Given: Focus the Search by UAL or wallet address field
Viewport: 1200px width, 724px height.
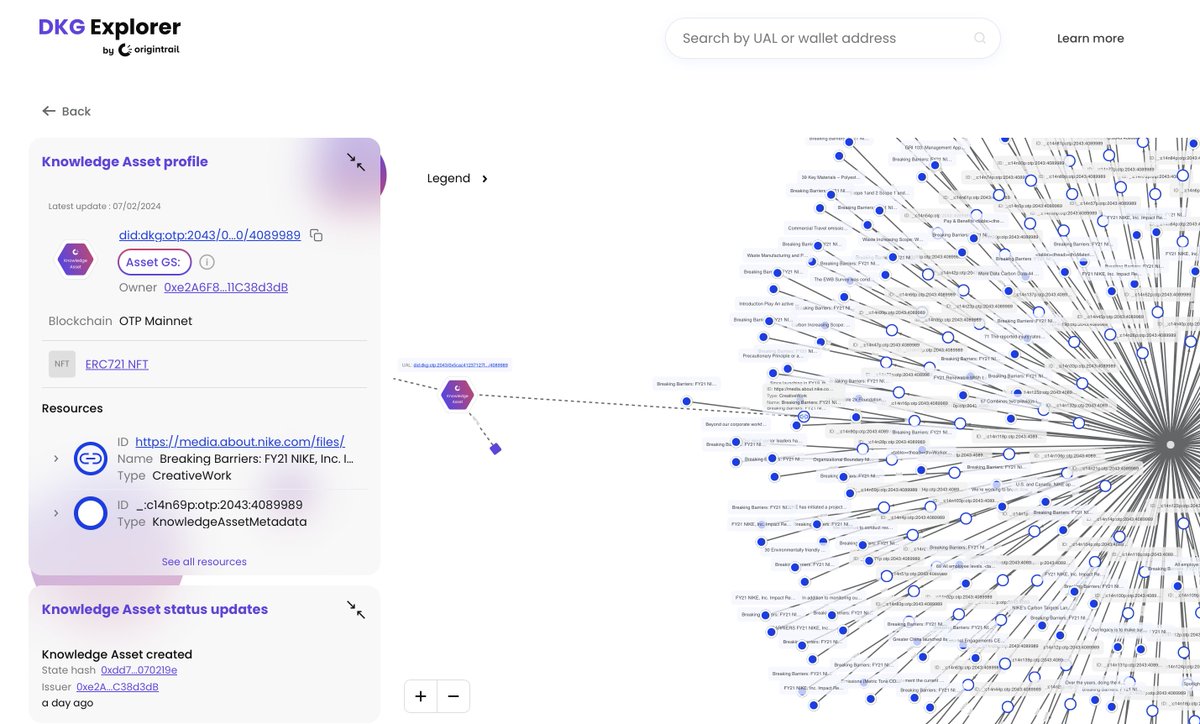Looking at the screenshot, I should [832, 38].
